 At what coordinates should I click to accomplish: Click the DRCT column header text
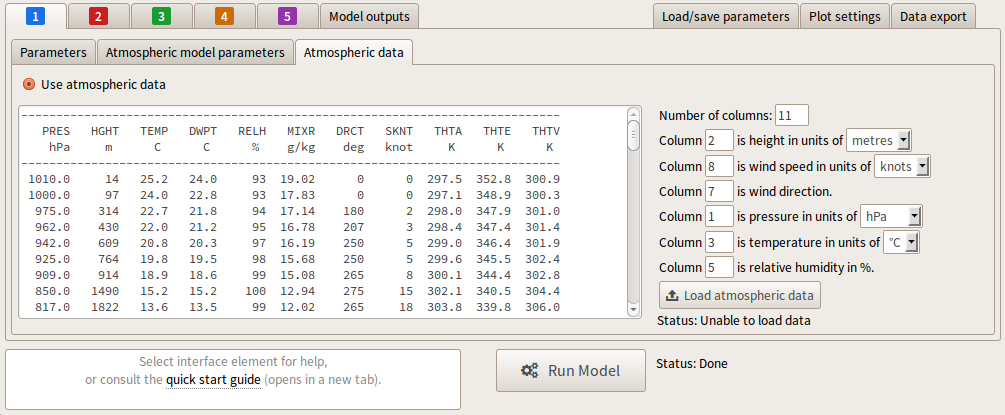pos(350,131)
